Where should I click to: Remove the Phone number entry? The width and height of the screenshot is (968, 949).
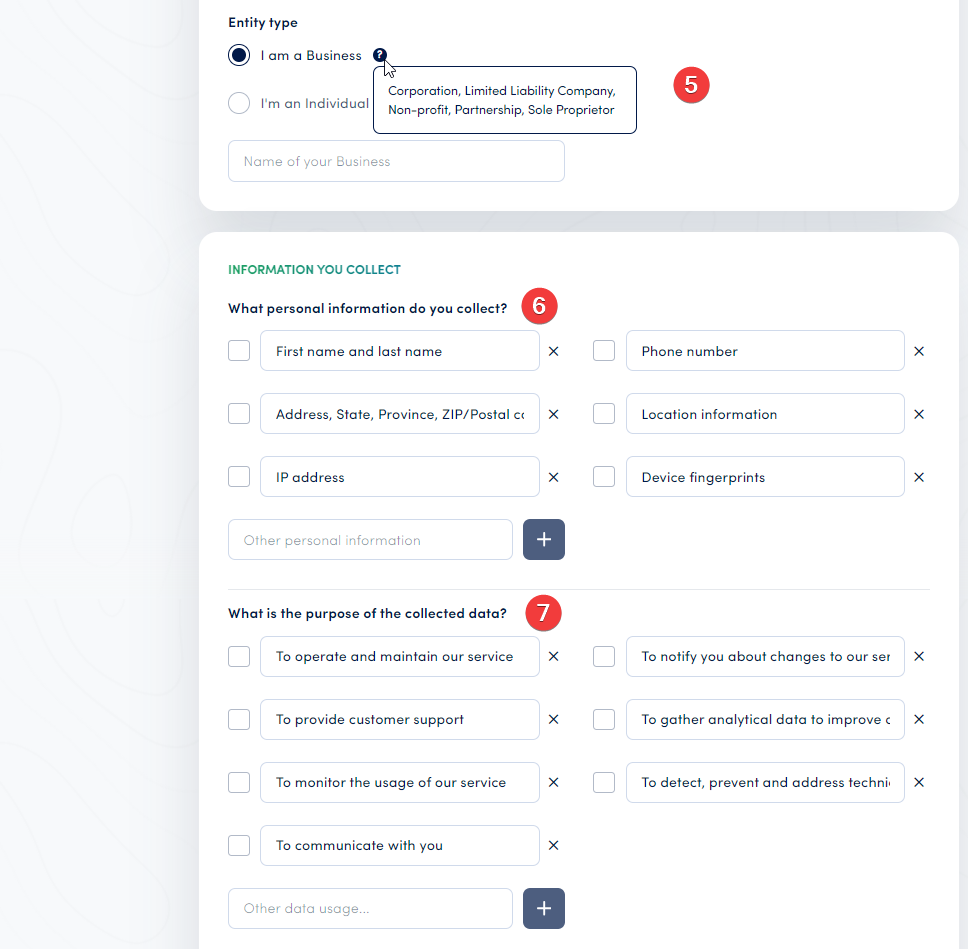click(918, 351)
